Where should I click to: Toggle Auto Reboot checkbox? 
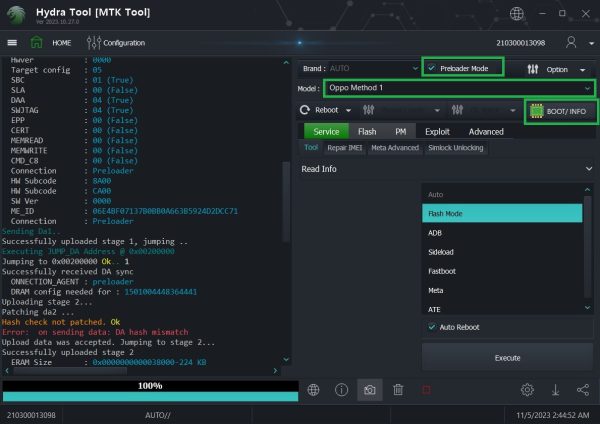pos(432,327)
